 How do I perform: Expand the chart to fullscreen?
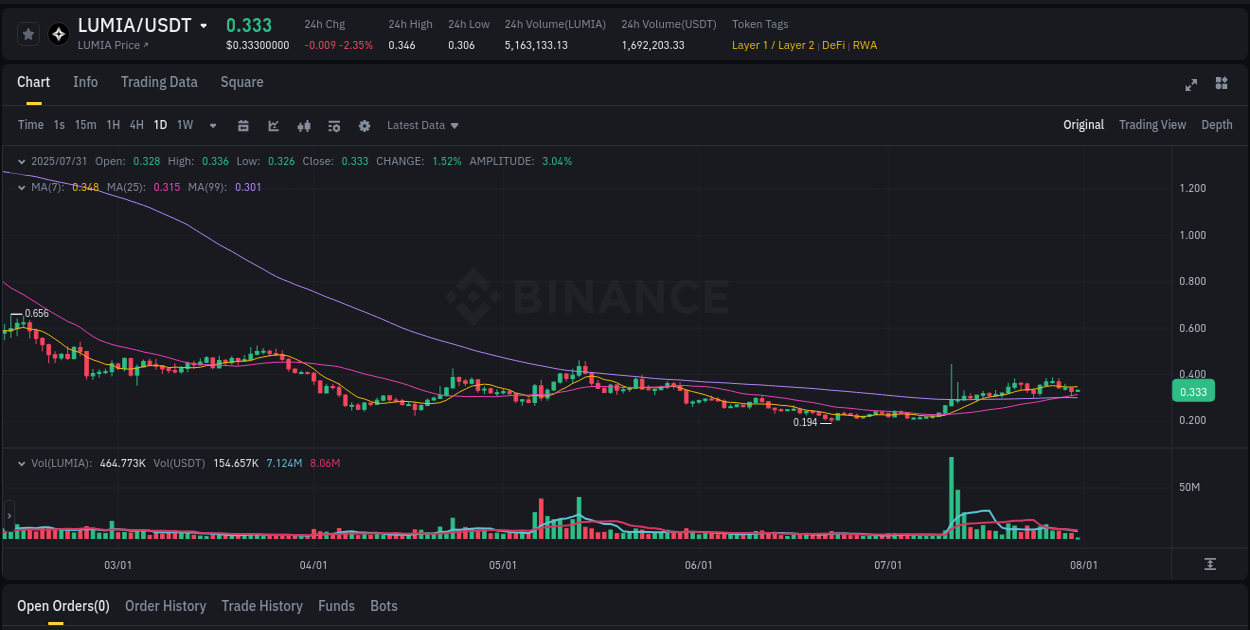[1191, 84]
